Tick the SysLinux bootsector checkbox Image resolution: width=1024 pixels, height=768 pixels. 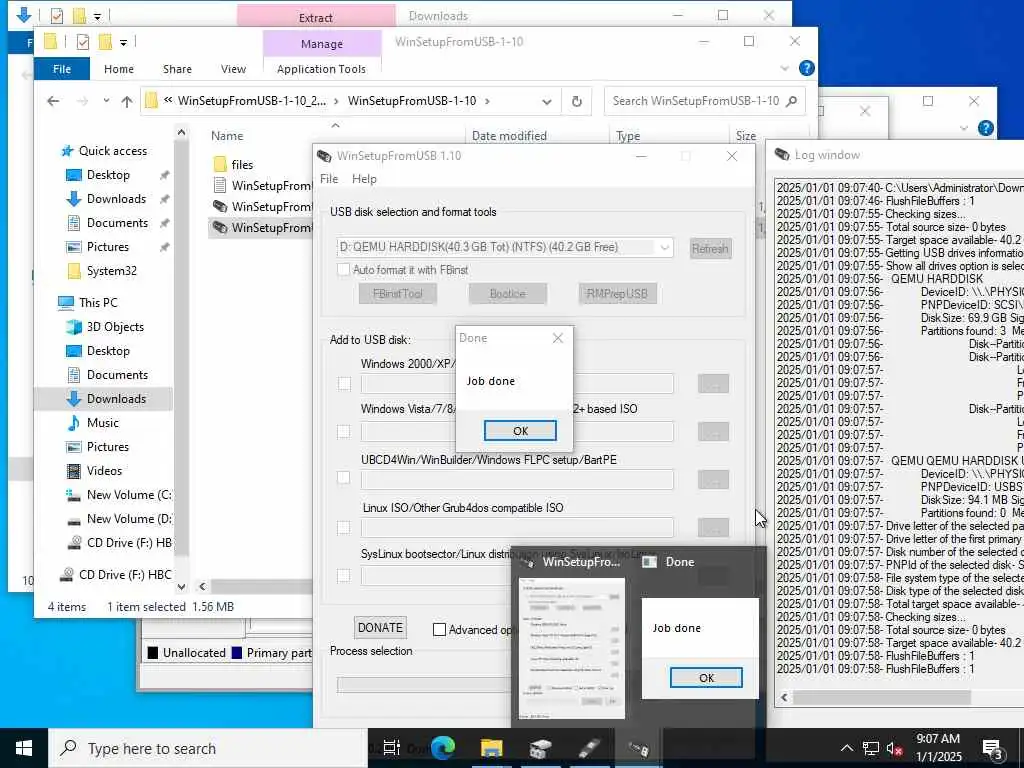(344, 576)
